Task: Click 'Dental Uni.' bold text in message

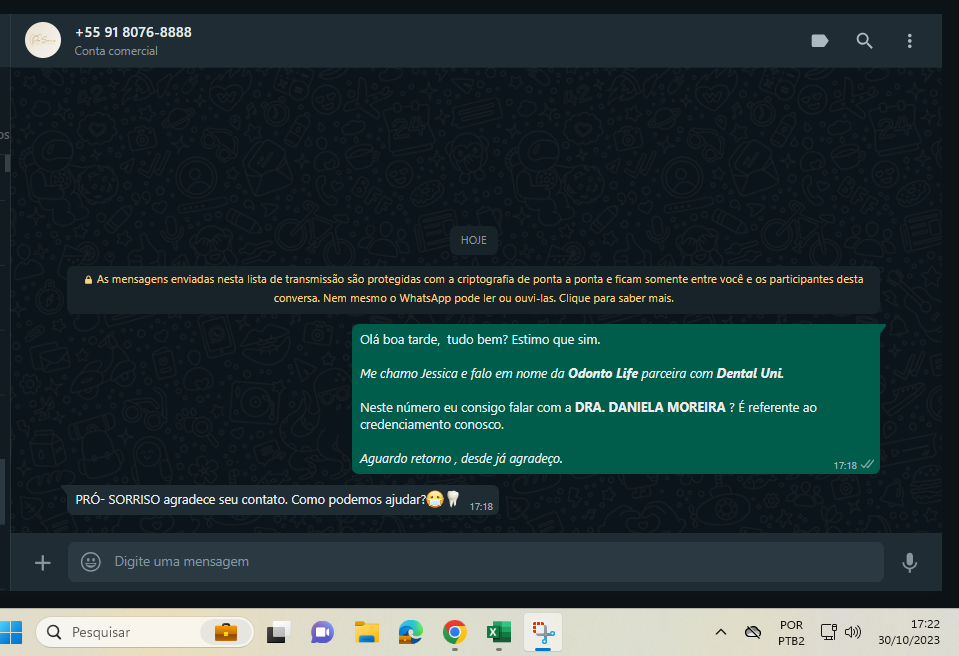Action: [750, 374]
